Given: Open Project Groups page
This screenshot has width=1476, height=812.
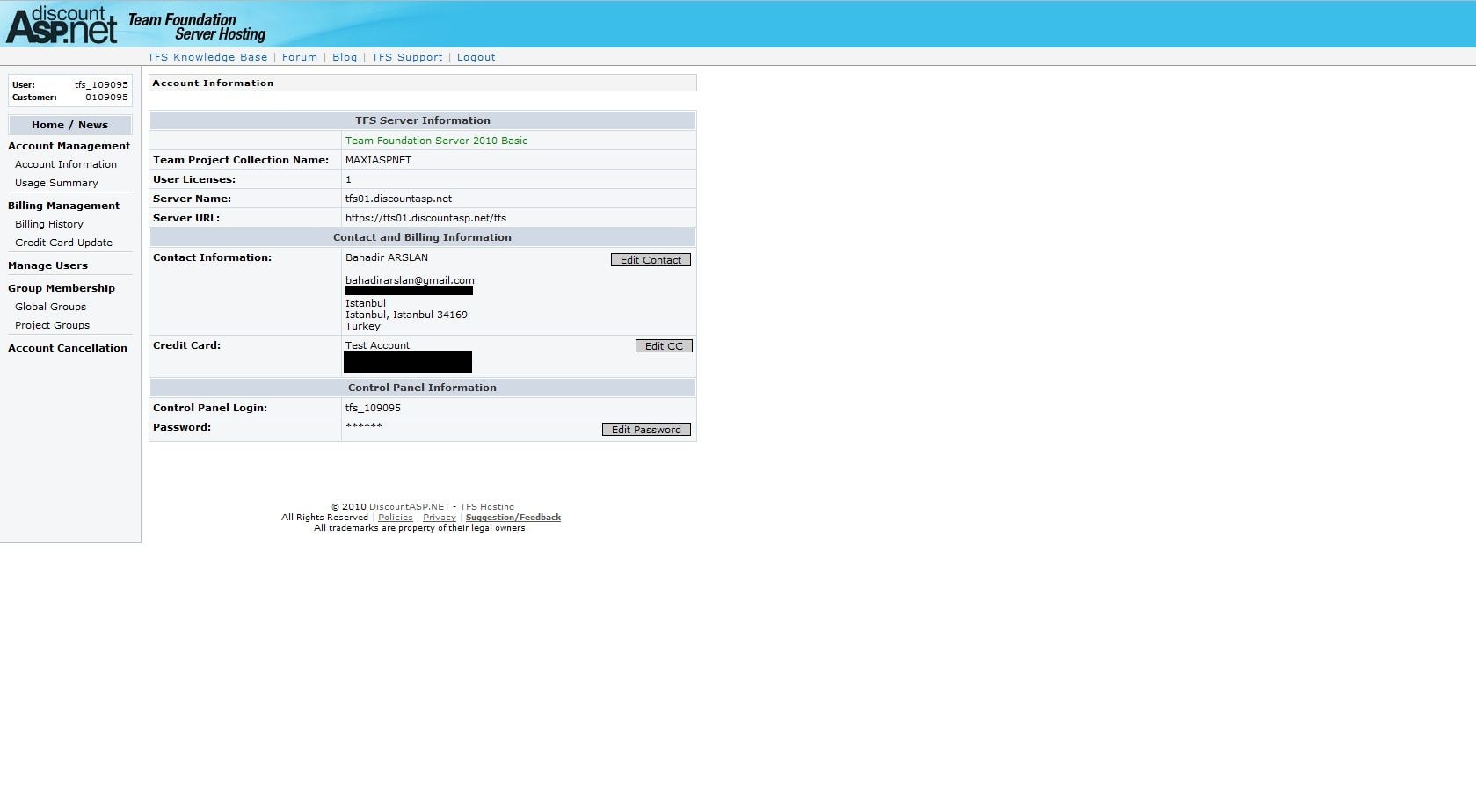Looking at the screenshot, I should pyautogui.click(x=52, y=325).
